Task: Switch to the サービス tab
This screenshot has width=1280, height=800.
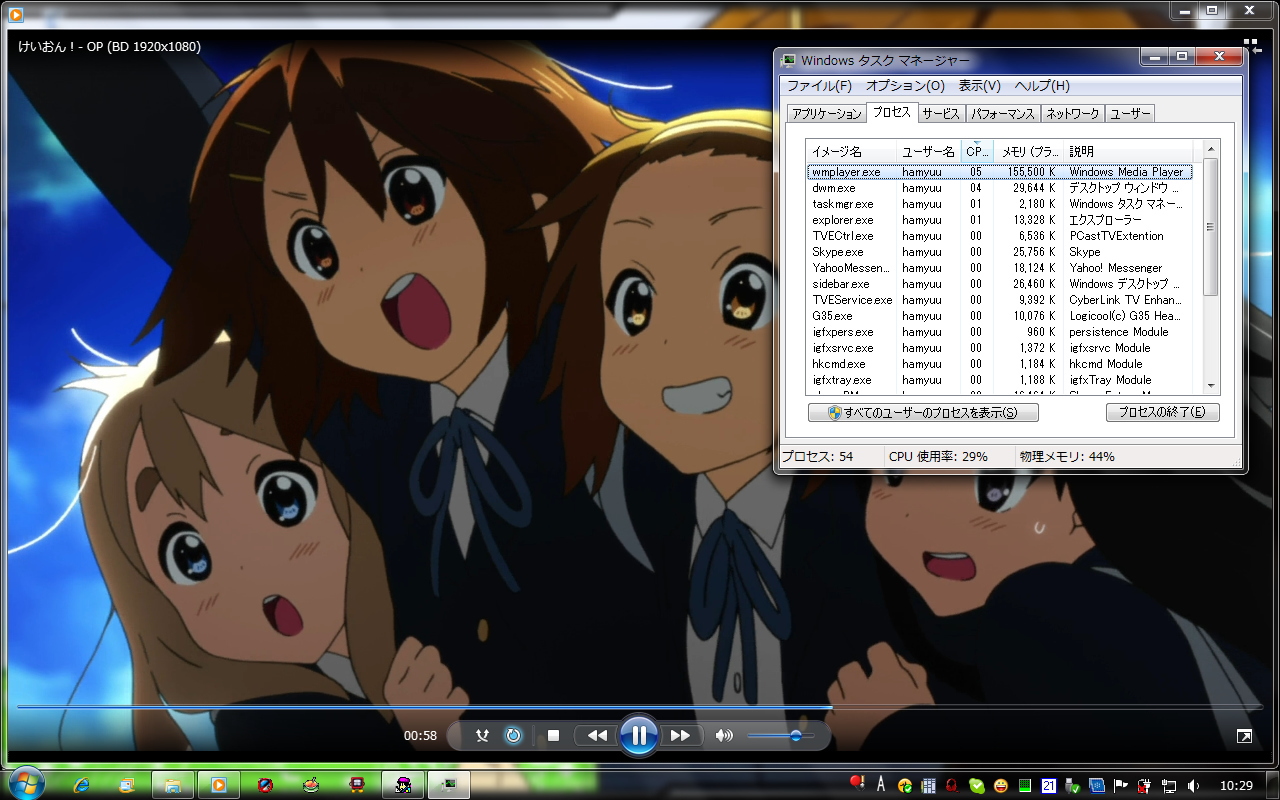Action: 941,114
